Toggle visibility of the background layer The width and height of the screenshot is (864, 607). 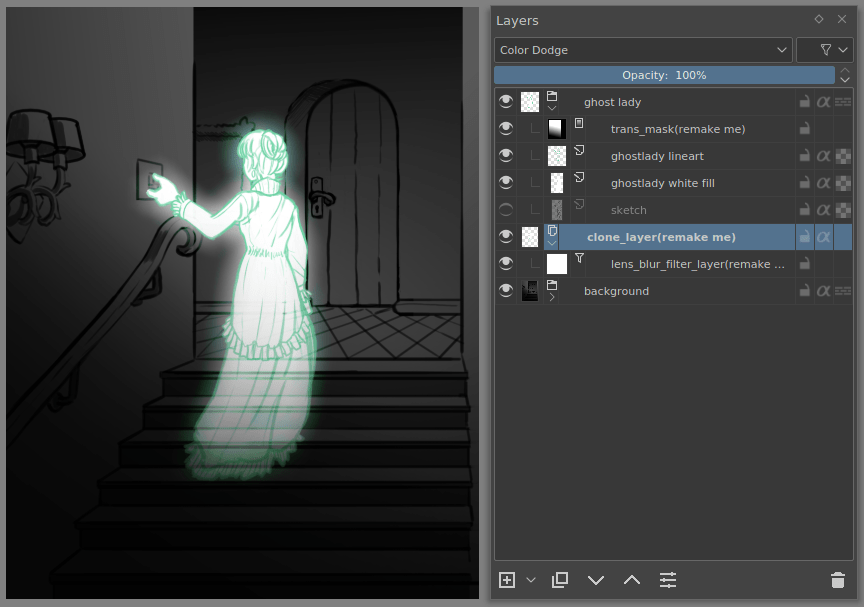(506, 290)
